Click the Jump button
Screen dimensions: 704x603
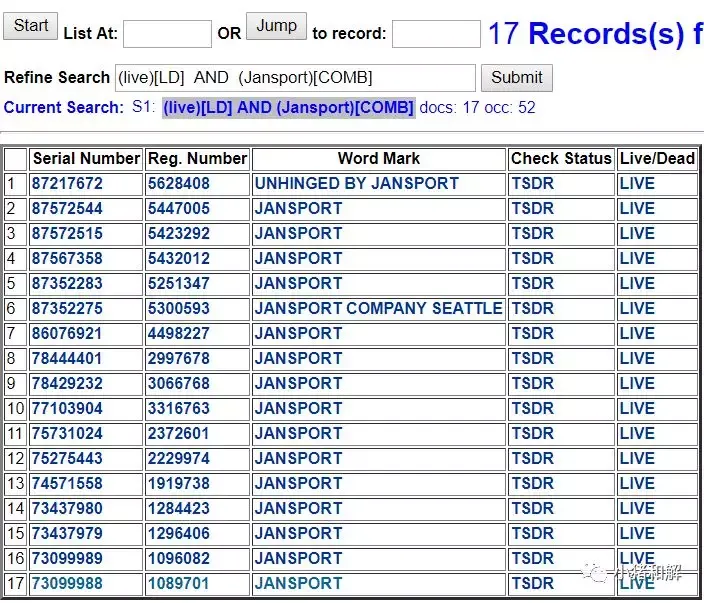click(x=276, y=26)
